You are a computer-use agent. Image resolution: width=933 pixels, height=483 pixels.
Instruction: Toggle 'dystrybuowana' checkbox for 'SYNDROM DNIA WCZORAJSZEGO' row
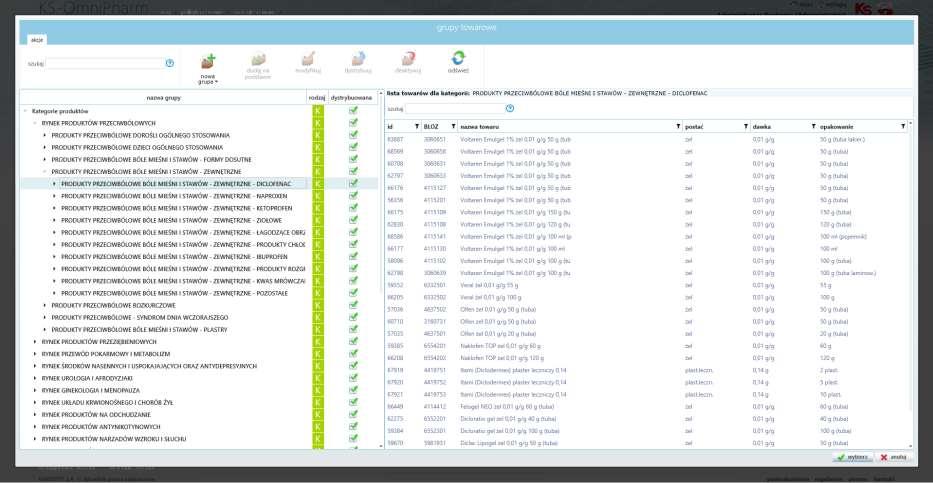pos(353,317)
